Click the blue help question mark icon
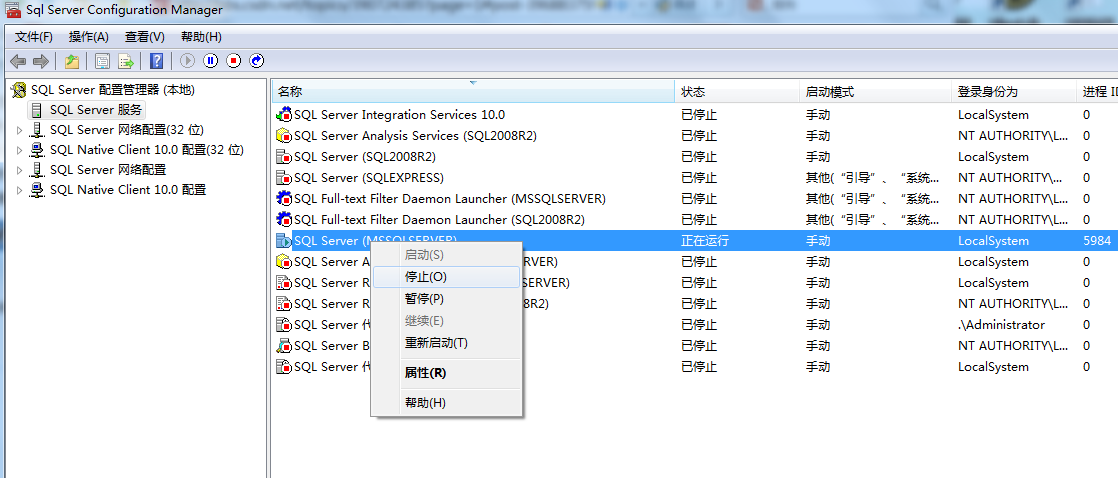The width and height of the screenshot is (1118, 478). point(156,61)
